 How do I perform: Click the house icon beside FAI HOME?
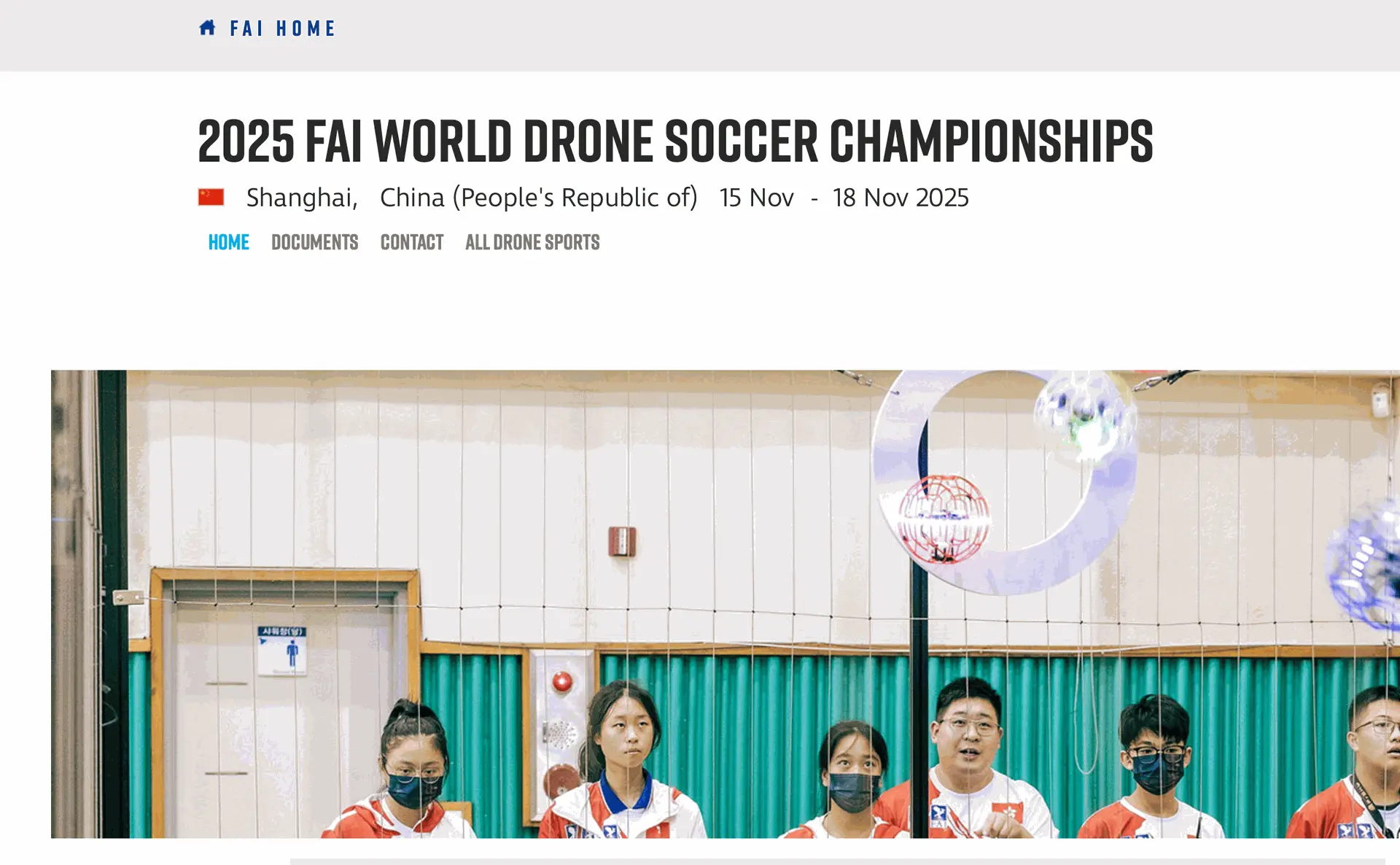point(207,28)
